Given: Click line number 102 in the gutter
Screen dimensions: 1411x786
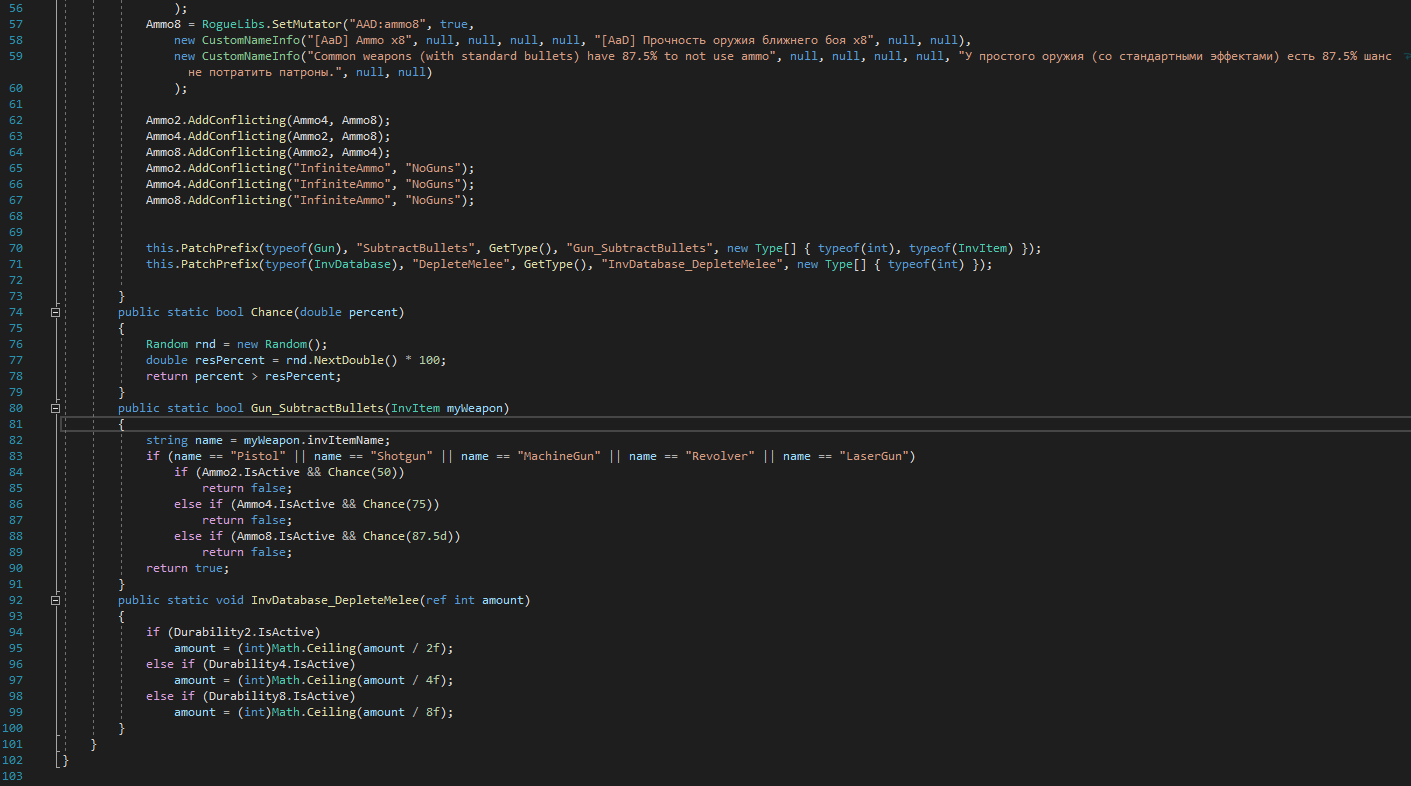Looking at the screenshot, I should 11,760.
